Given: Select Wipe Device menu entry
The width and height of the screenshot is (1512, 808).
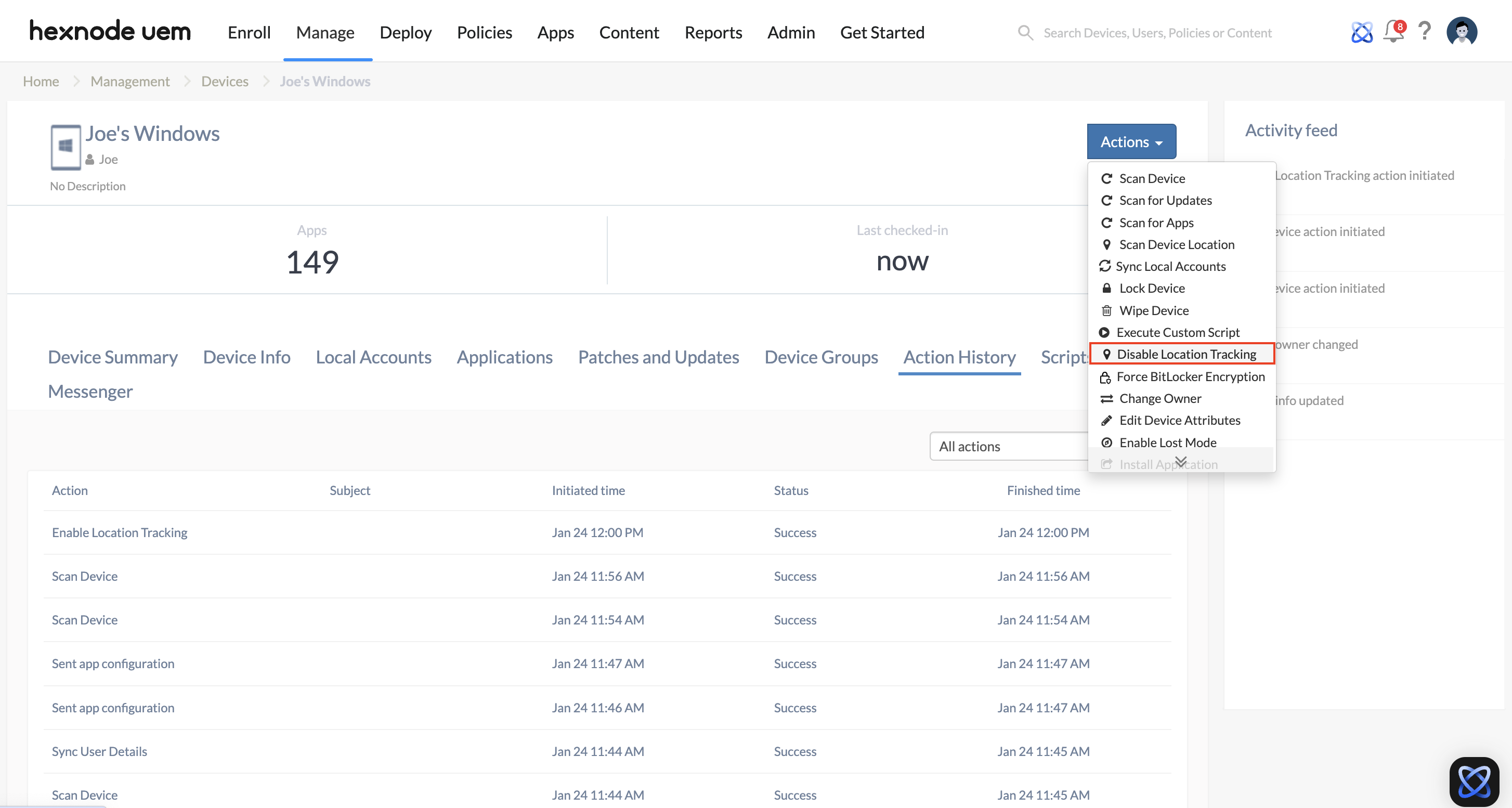Looking at the screenshot, I should coord(1153,310).
